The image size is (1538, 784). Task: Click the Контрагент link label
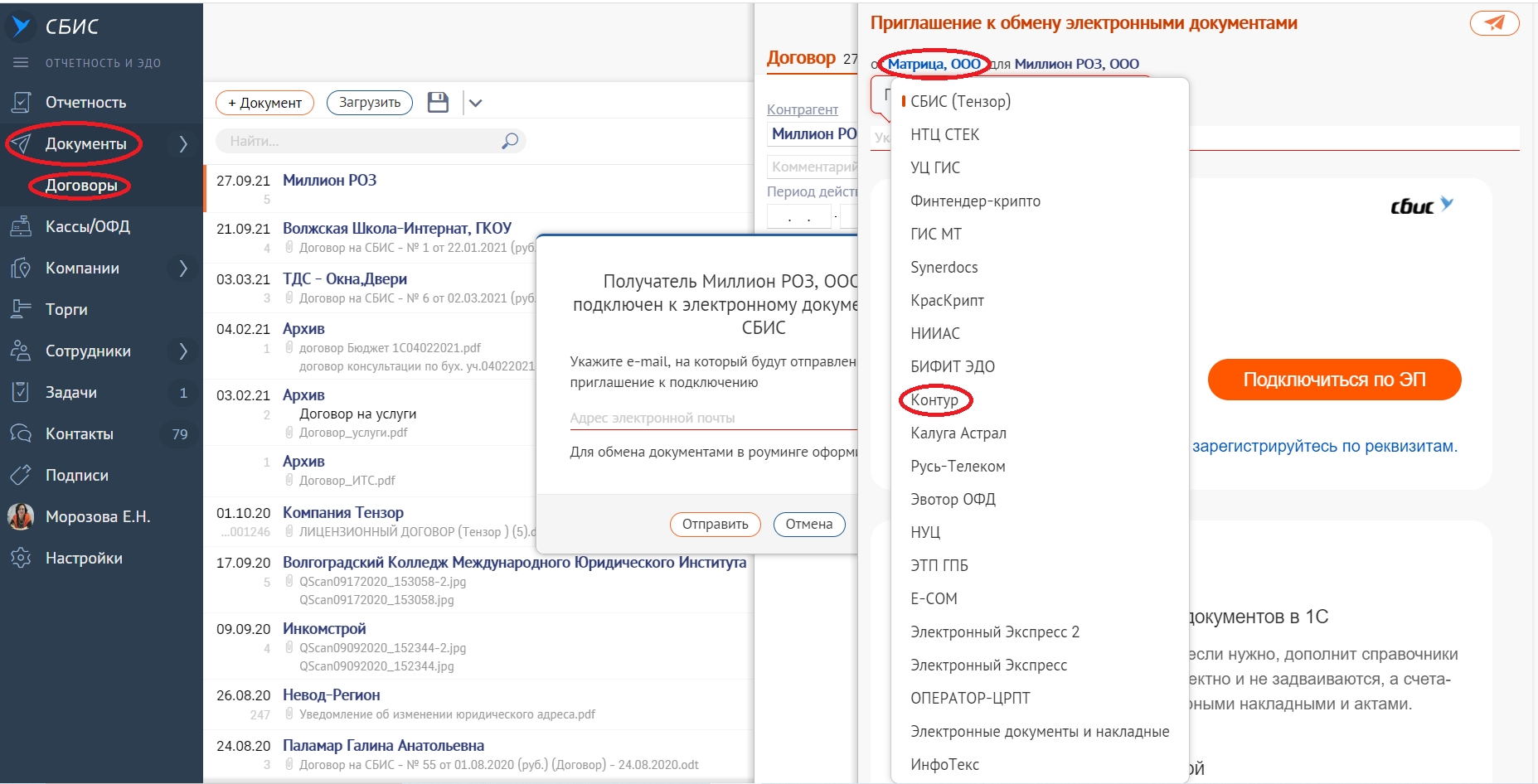(803, 109)
